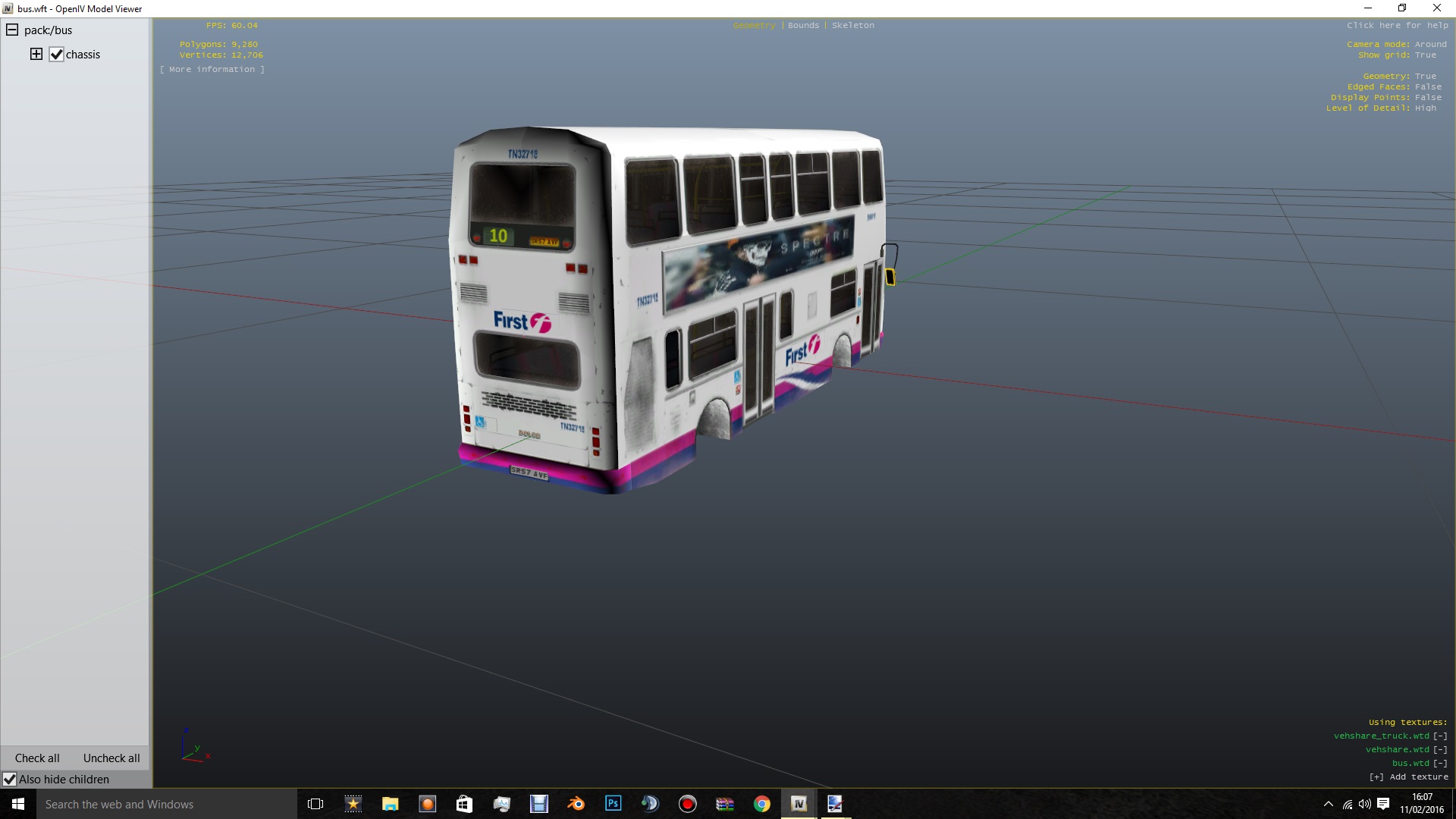
Task: Launch Google Chrome from taskbar
Action: tap(761, 804)
